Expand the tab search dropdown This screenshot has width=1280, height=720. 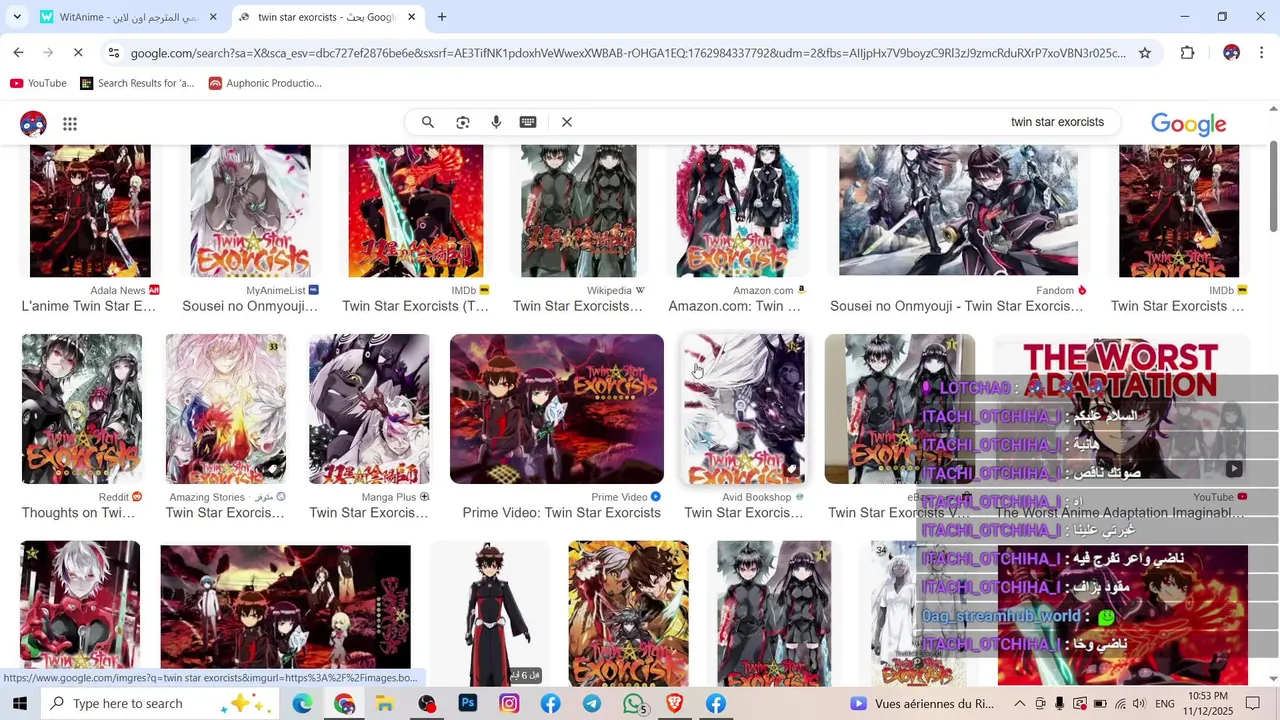coord(17,17)
